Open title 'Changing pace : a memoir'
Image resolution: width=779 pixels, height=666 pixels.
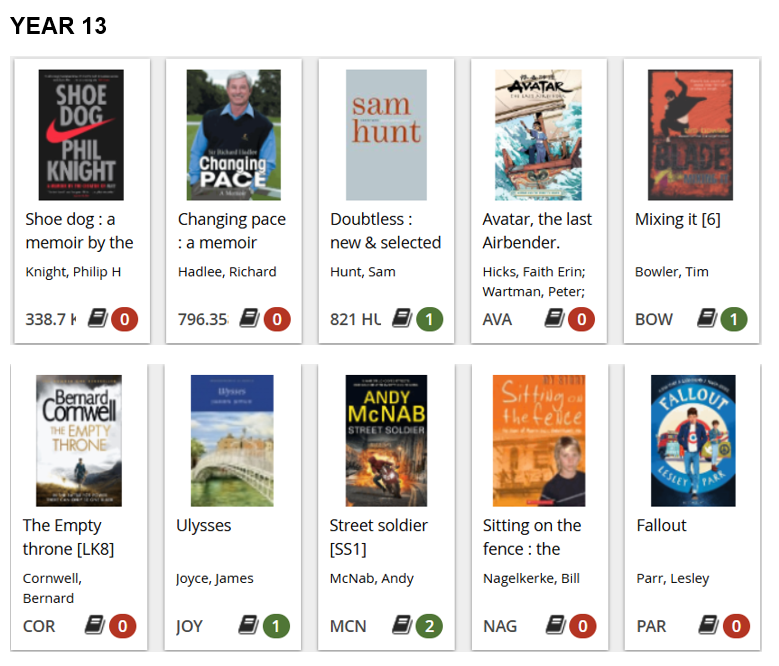(232, 231)
